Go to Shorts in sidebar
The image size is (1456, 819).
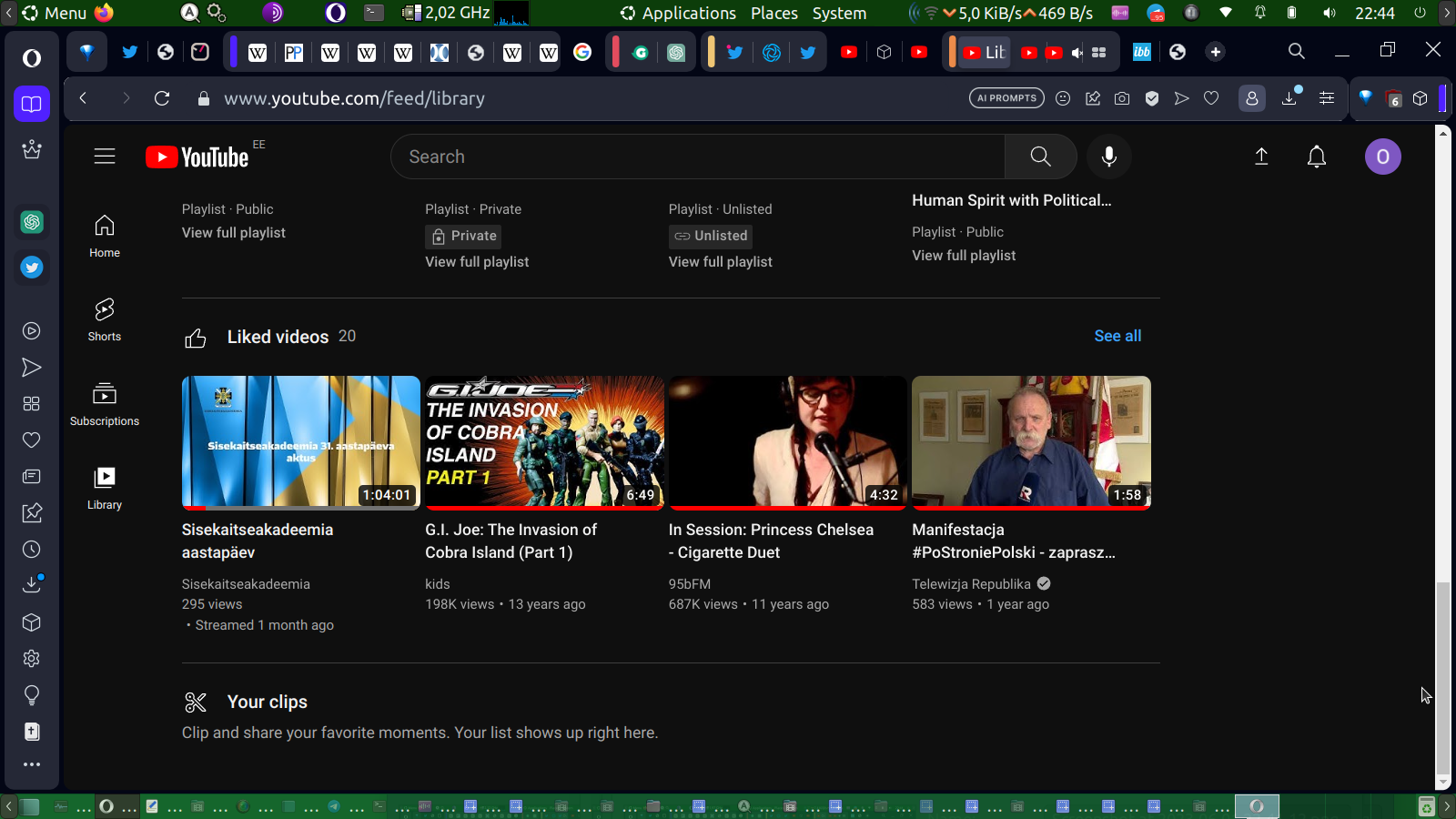tap(105, 319)
